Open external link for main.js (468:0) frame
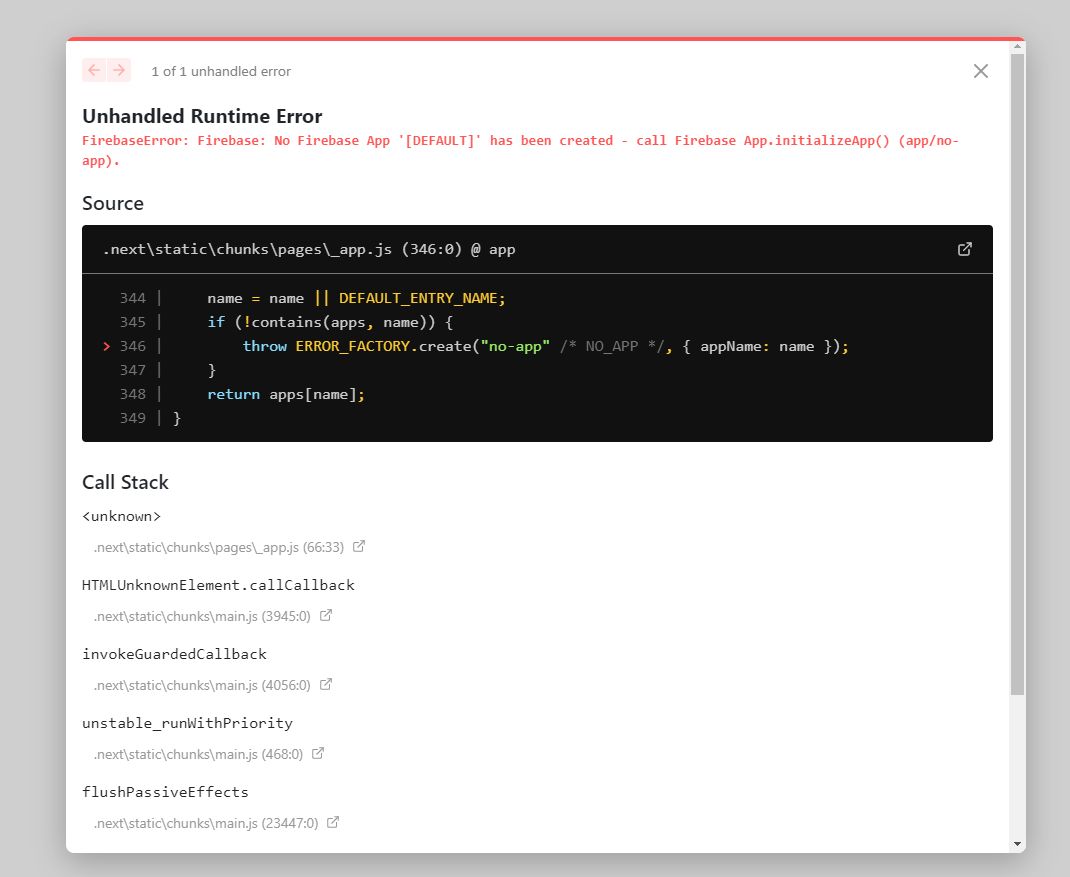 (318, 753)
